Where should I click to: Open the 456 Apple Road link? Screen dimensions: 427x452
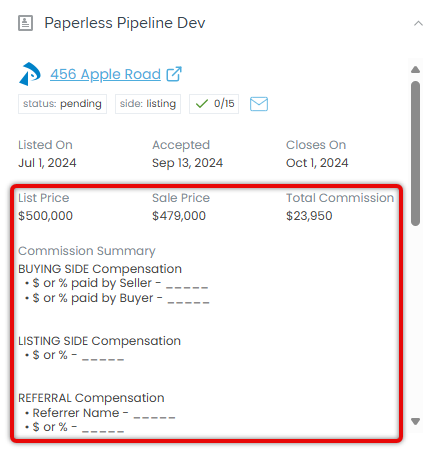[105, 74]
